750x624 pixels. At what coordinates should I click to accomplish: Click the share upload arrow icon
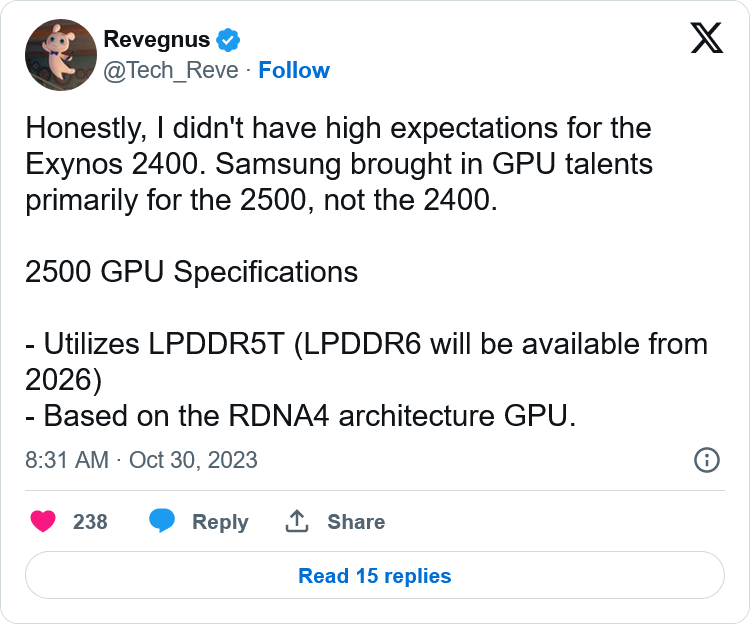click(297, 521)
